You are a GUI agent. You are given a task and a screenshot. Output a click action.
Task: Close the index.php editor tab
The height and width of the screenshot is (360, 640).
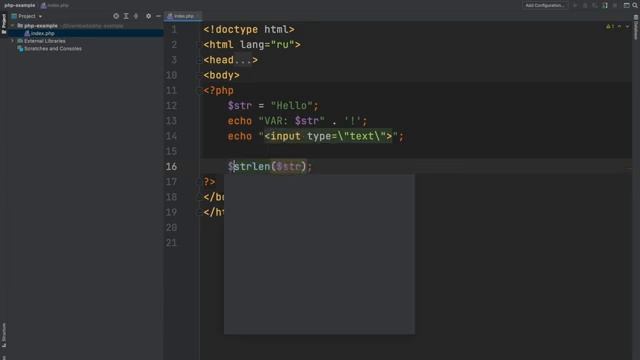coord(199,16)
